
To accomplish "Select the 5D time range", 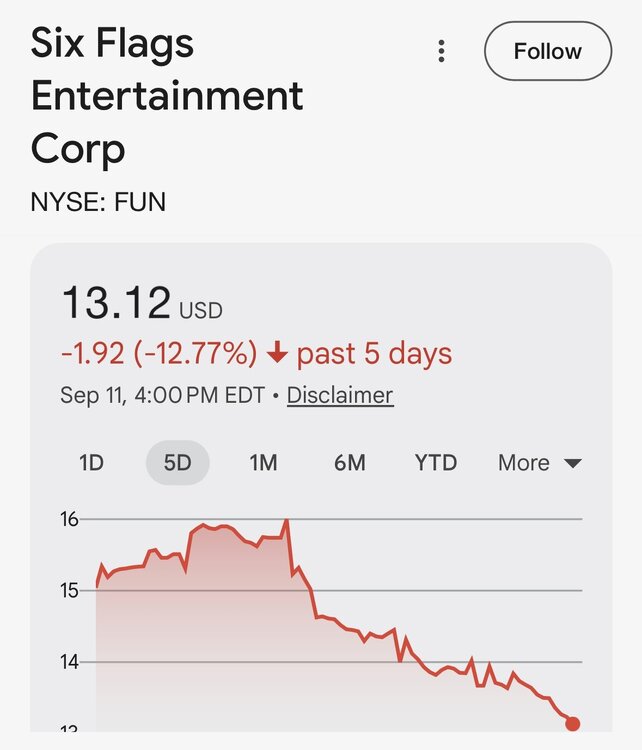I will click(177, 463).
